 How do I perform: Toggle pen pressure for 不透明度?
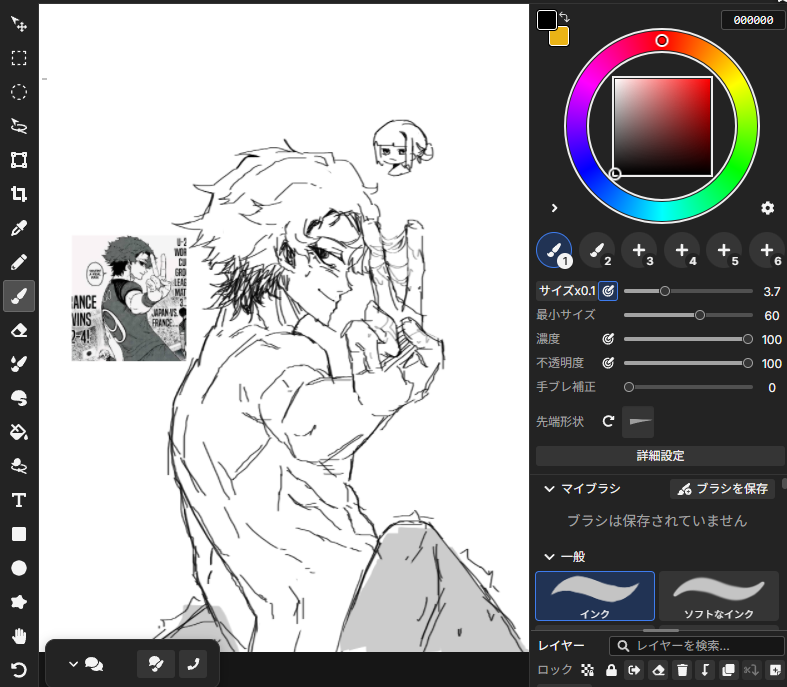pyautogui.click(x=608, y=363)
